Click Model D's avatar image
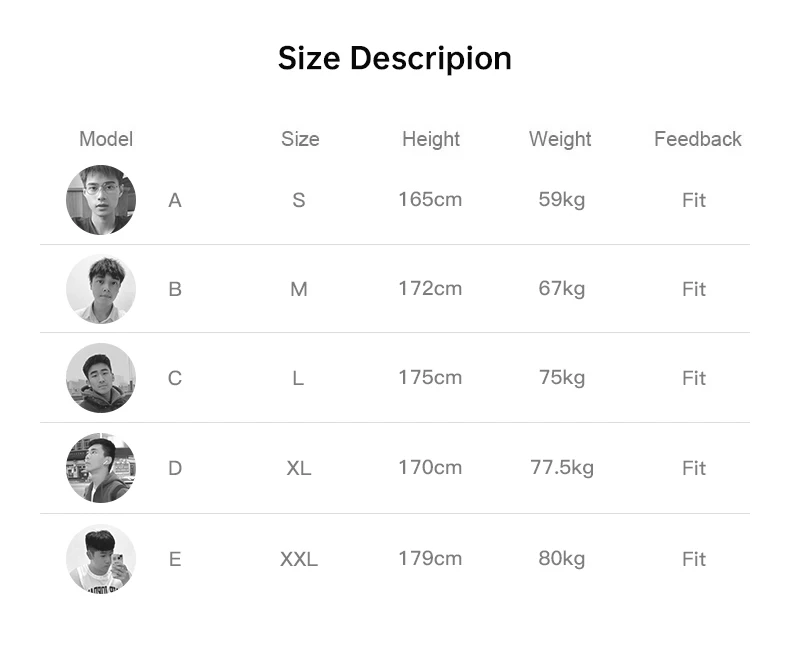This screenshot has width=790, height=657. (101, 468)
